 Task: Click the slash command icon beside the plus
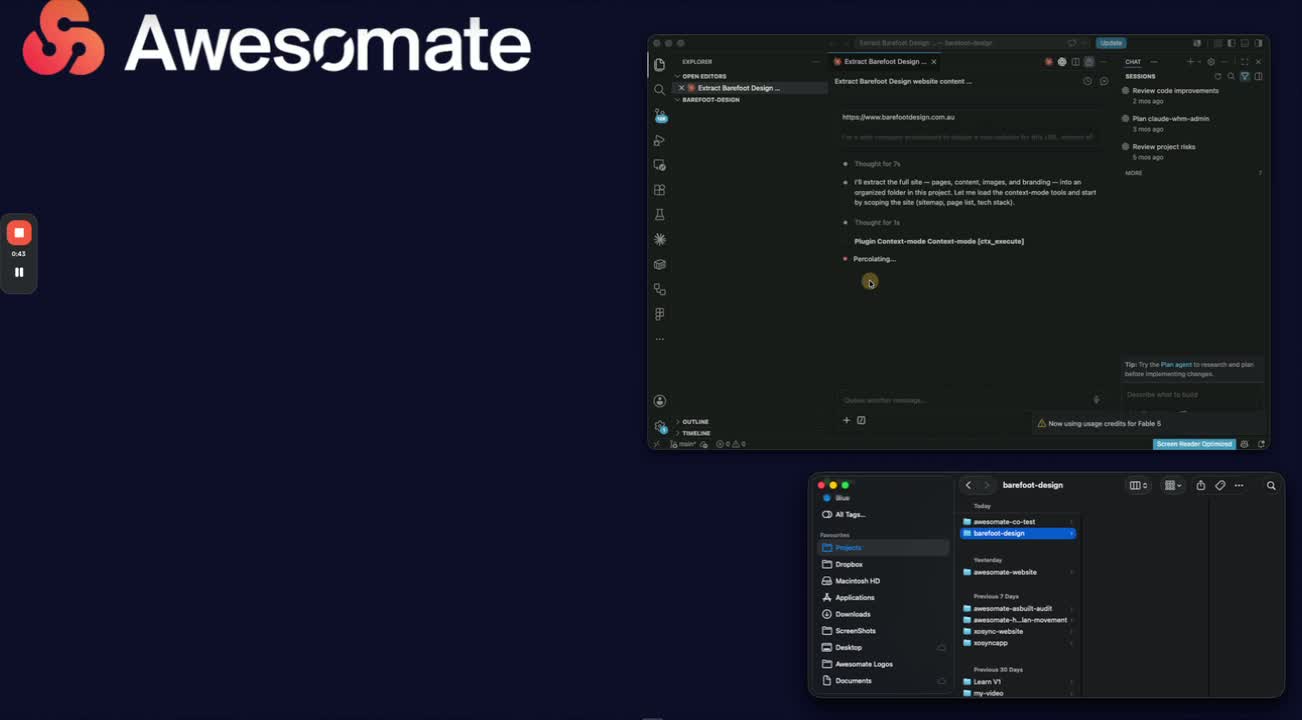pos(861,420)
